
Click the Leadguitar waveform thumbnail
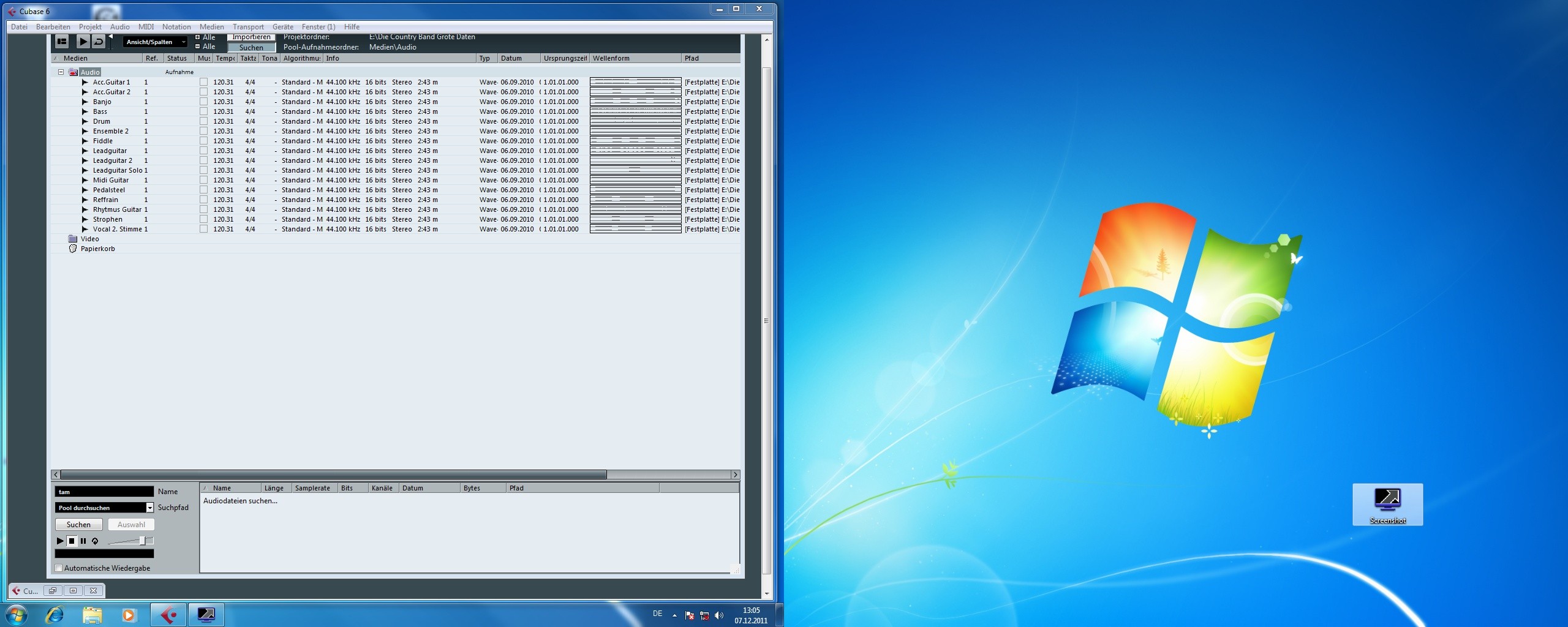pos(635,151)
